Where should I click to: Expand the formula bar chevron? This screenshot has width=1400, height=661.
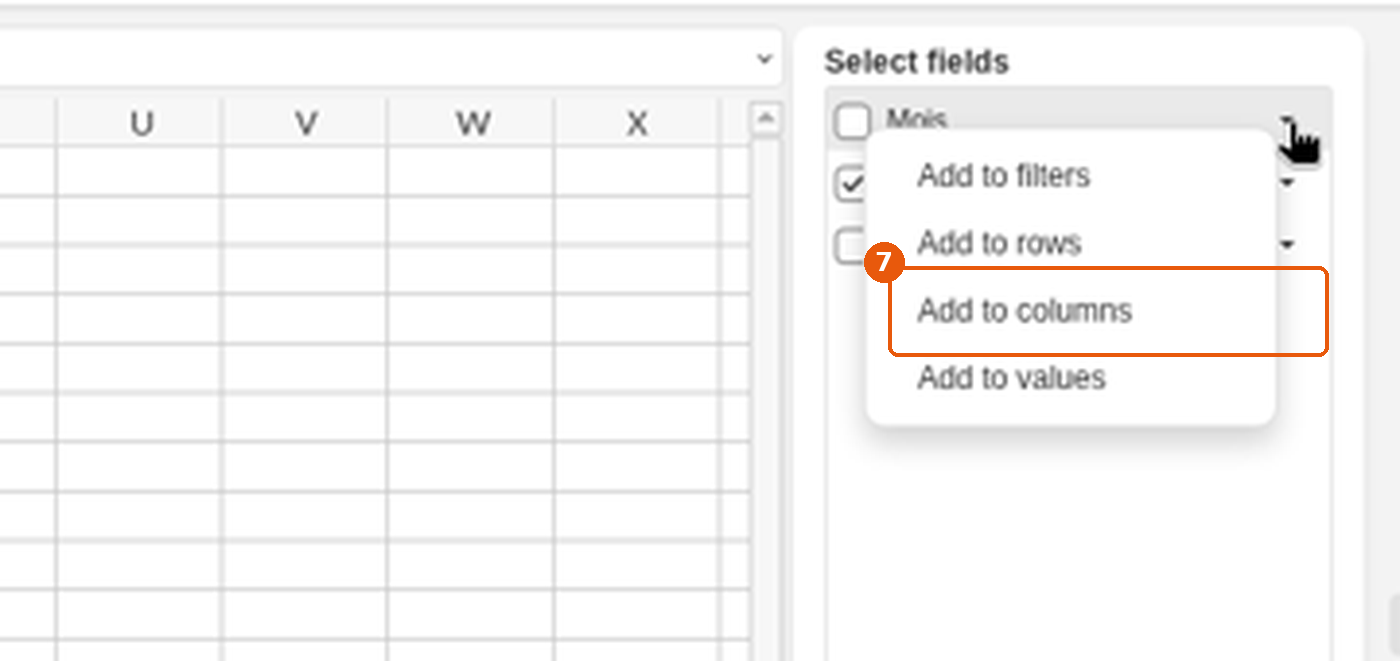tap(765, 59)
